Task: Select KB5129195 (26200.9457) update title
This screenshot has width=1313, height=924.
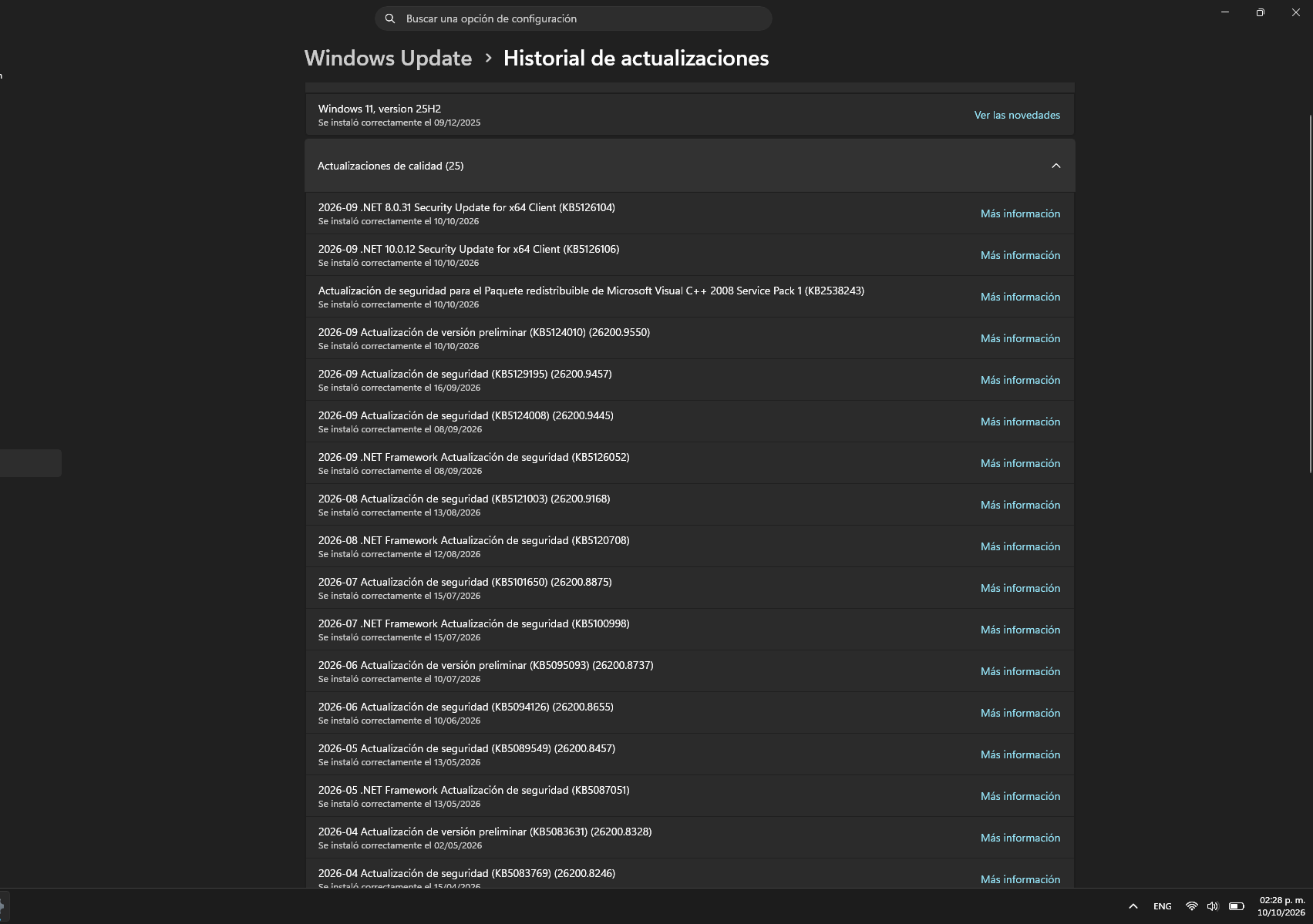Action: tap(465, 374)
